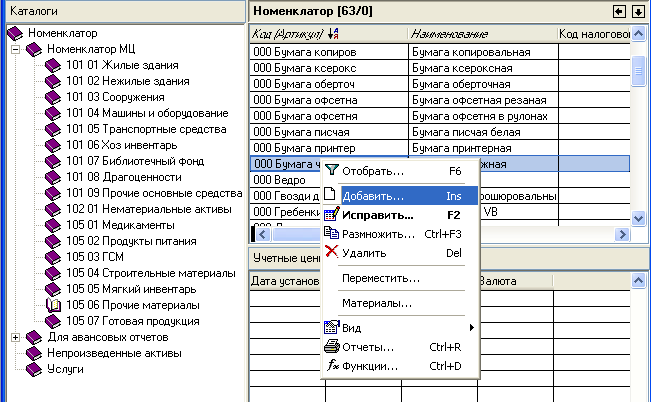Viewport: 651px width, 402px height.
Task: Click the Наименование column header
Action: coord(483,34)
